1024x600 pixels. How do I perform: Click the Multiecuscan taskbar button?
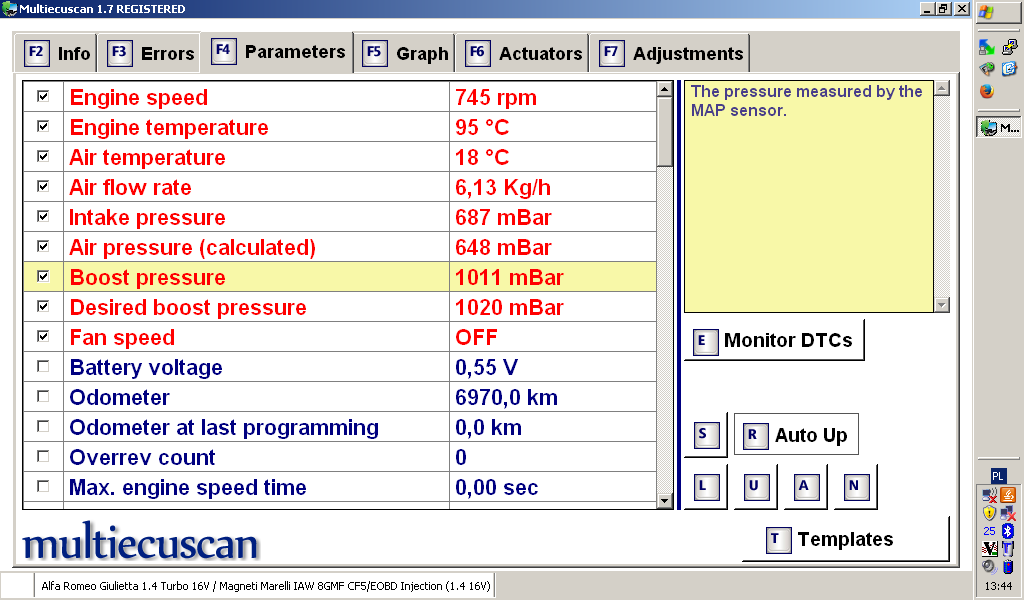click(x=999, y=128)
